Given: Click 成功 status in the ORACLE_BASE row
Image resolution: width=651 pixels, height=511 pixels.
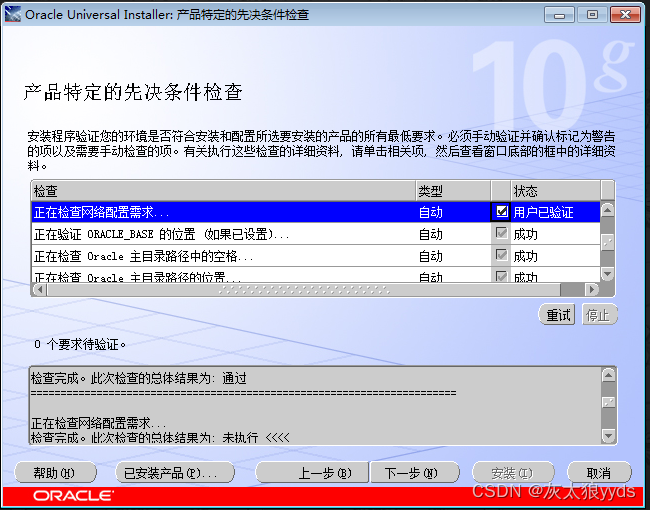Looking at the screenshot, I should pyautogui.click(x=525, y=234).
